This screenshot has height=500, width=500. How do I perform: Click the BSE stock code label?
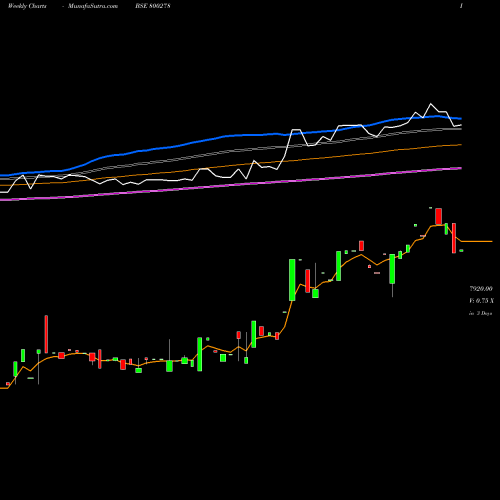click(x=153, y=6)
